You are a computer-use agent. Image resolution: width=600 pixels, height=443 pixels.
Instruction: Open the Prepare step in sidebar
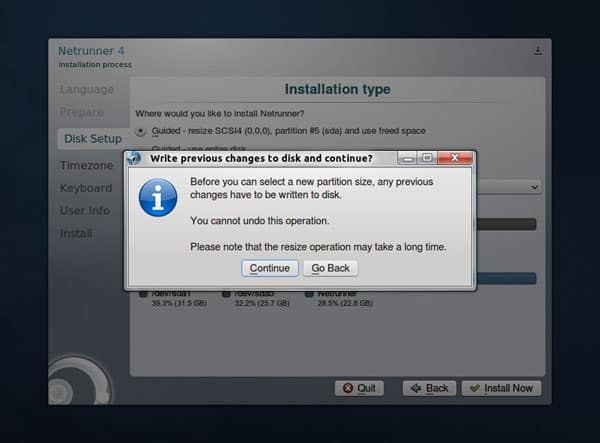[82, 112]
